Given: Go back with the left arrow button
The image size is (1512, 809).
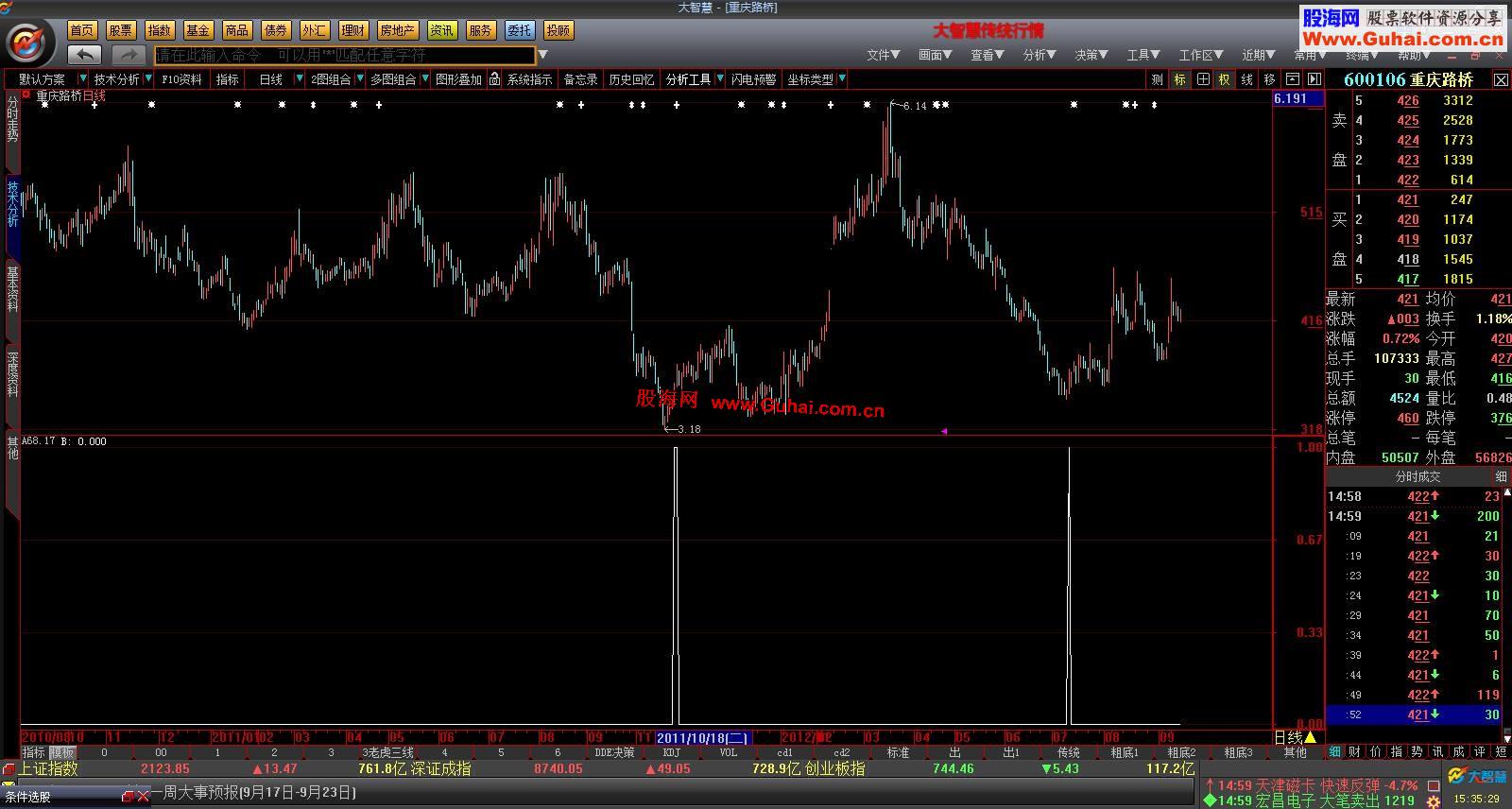Looking at the screenshot, I should click(x=84, y=55).
